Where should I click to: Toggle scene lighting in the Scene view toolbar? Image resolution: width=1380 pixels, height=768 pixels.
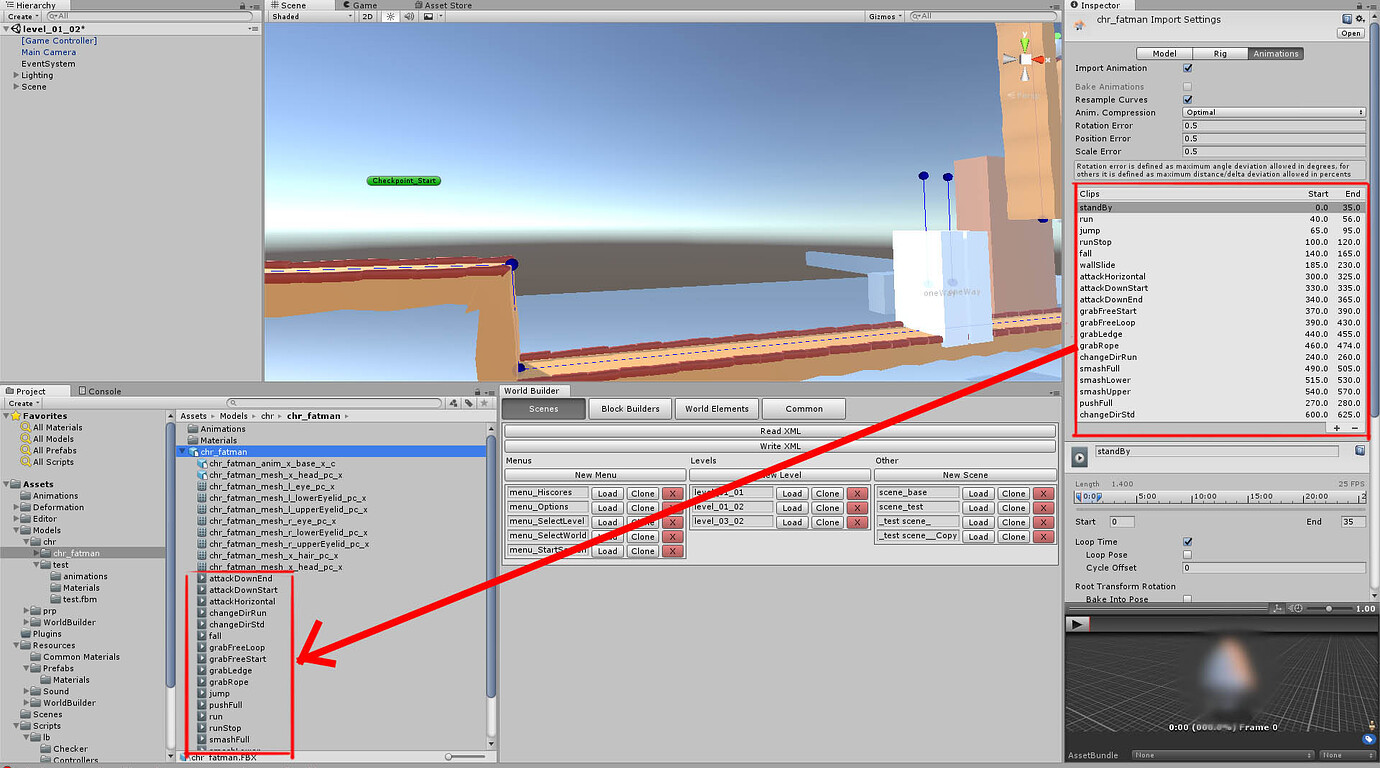point(389,16)
